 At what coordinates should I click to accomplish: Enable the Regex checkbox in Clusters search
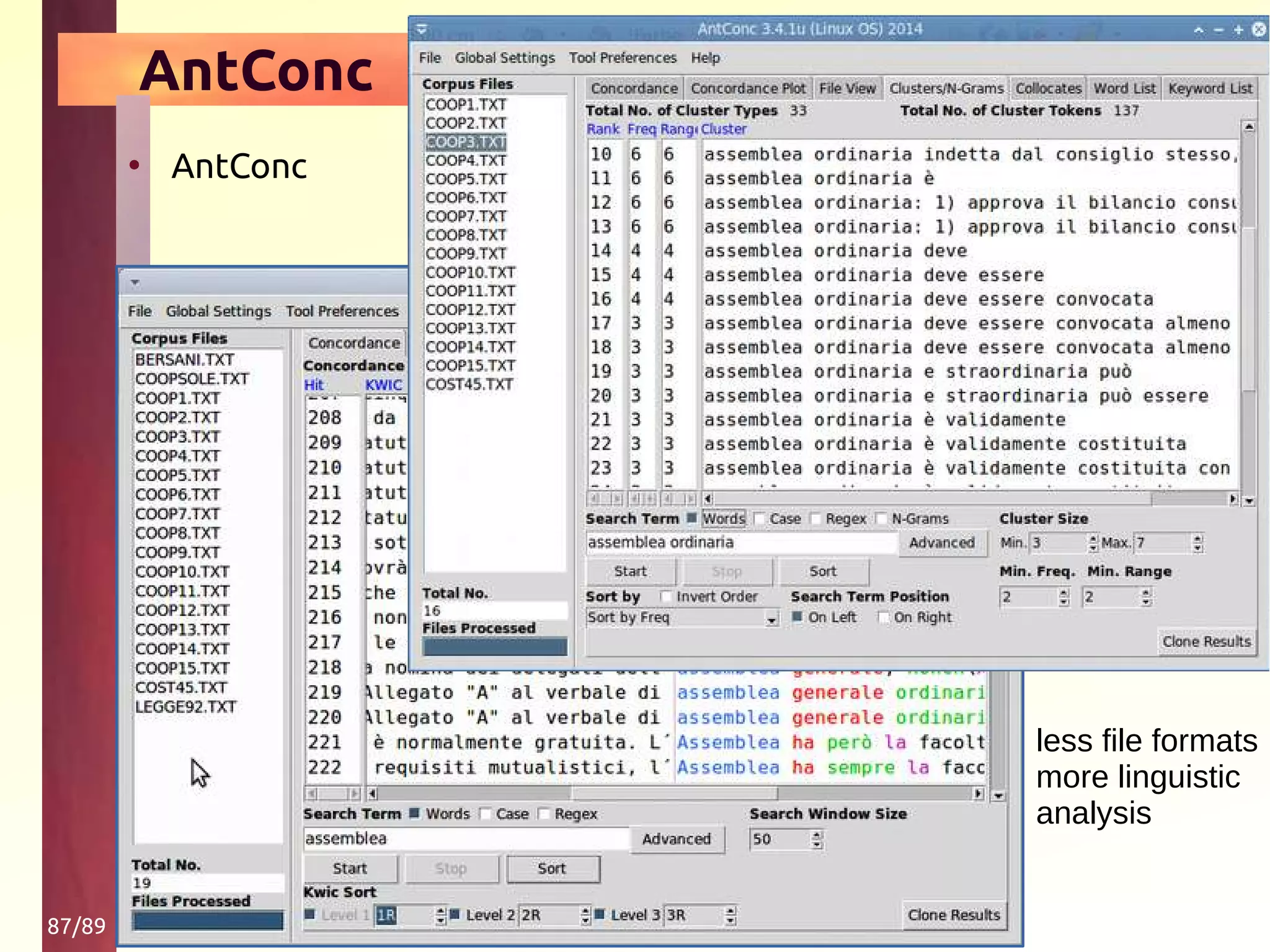[815, 518]
